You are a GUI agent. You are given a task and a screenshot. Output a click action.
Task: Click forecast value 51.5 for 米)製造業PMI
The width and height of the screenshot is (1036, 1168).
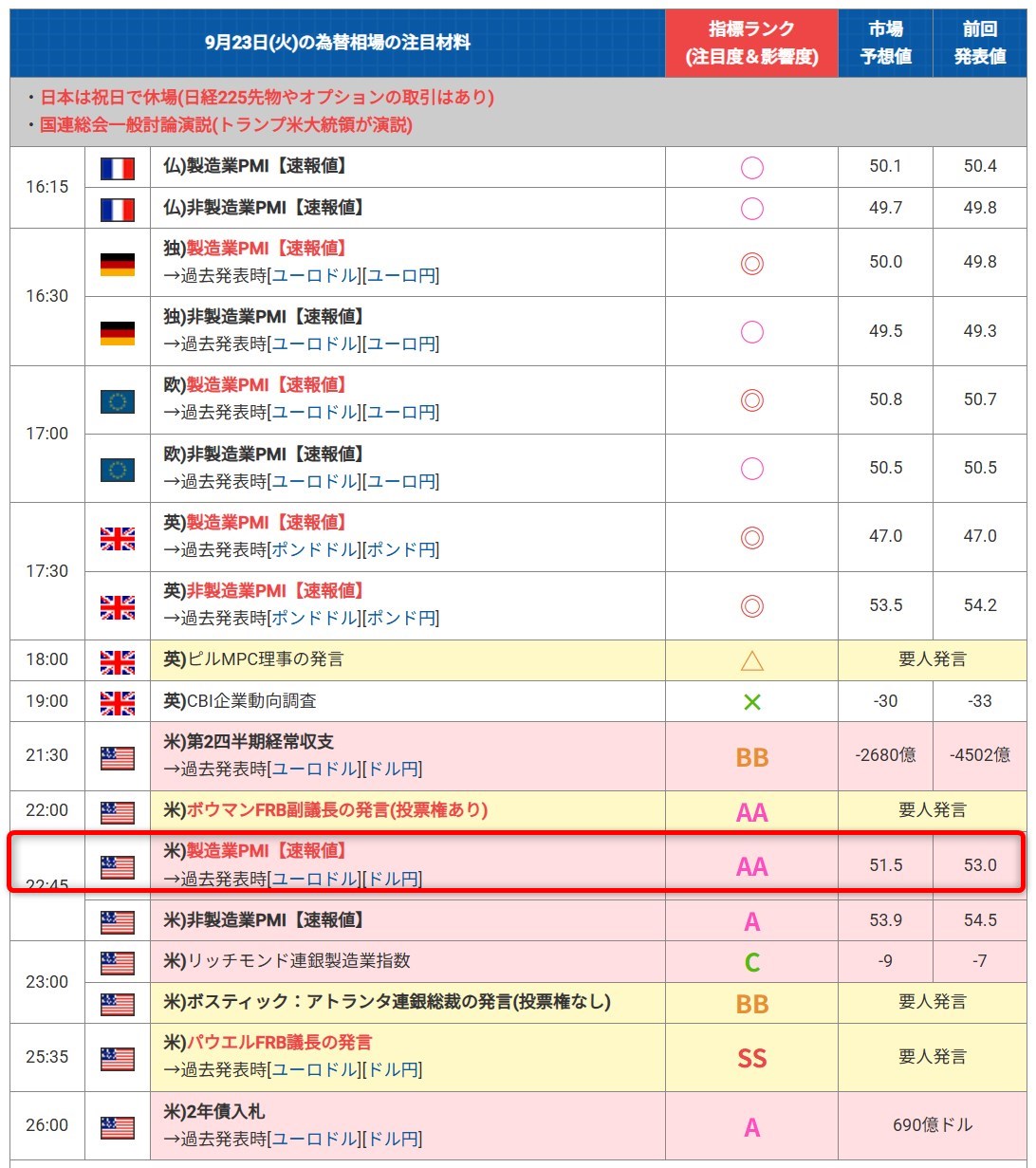[885, 865]
